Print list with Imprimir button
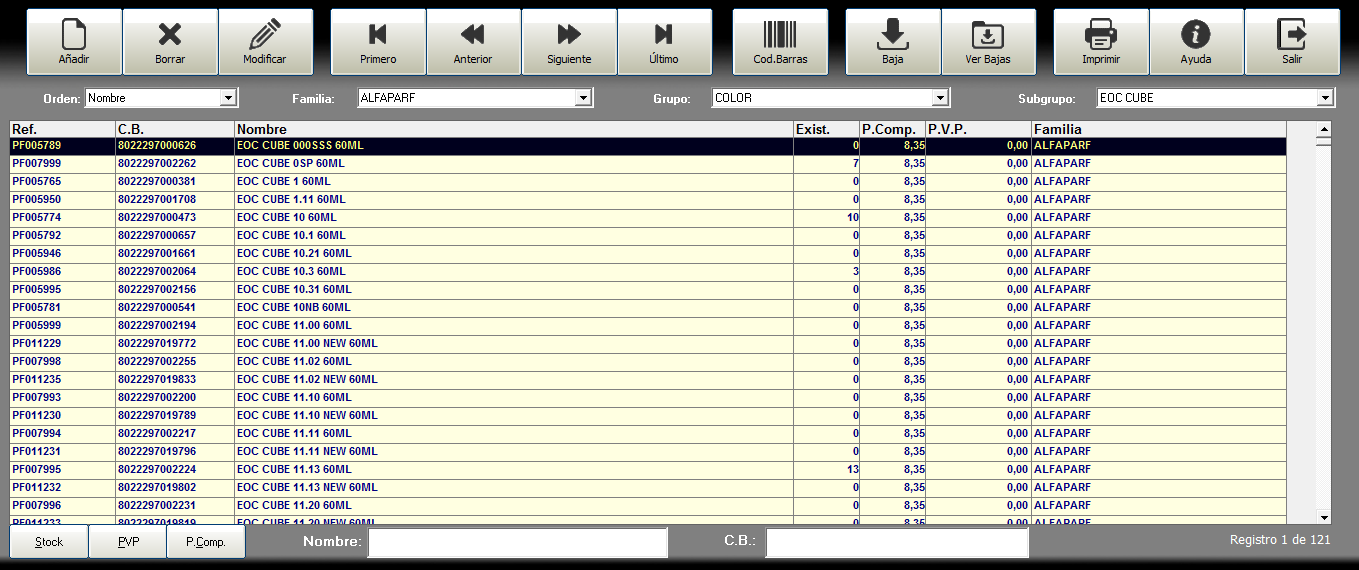This screenshot has height=570, width=1359. coord(1101,42)
